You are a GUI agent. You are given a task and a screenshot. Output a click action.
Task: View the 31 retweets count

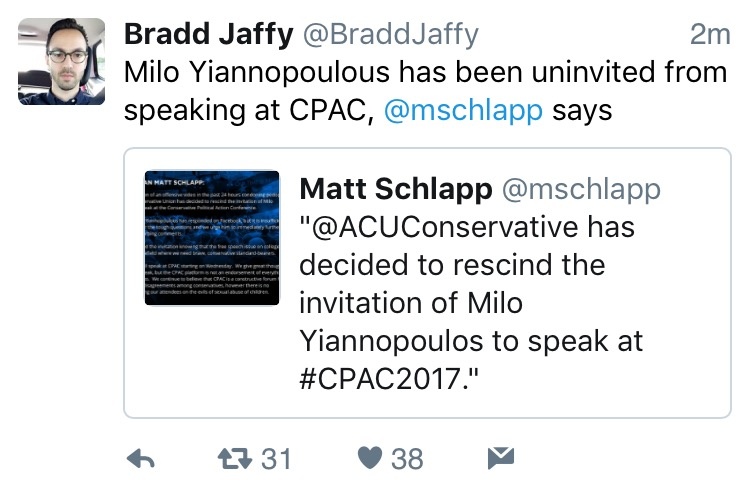276,459
